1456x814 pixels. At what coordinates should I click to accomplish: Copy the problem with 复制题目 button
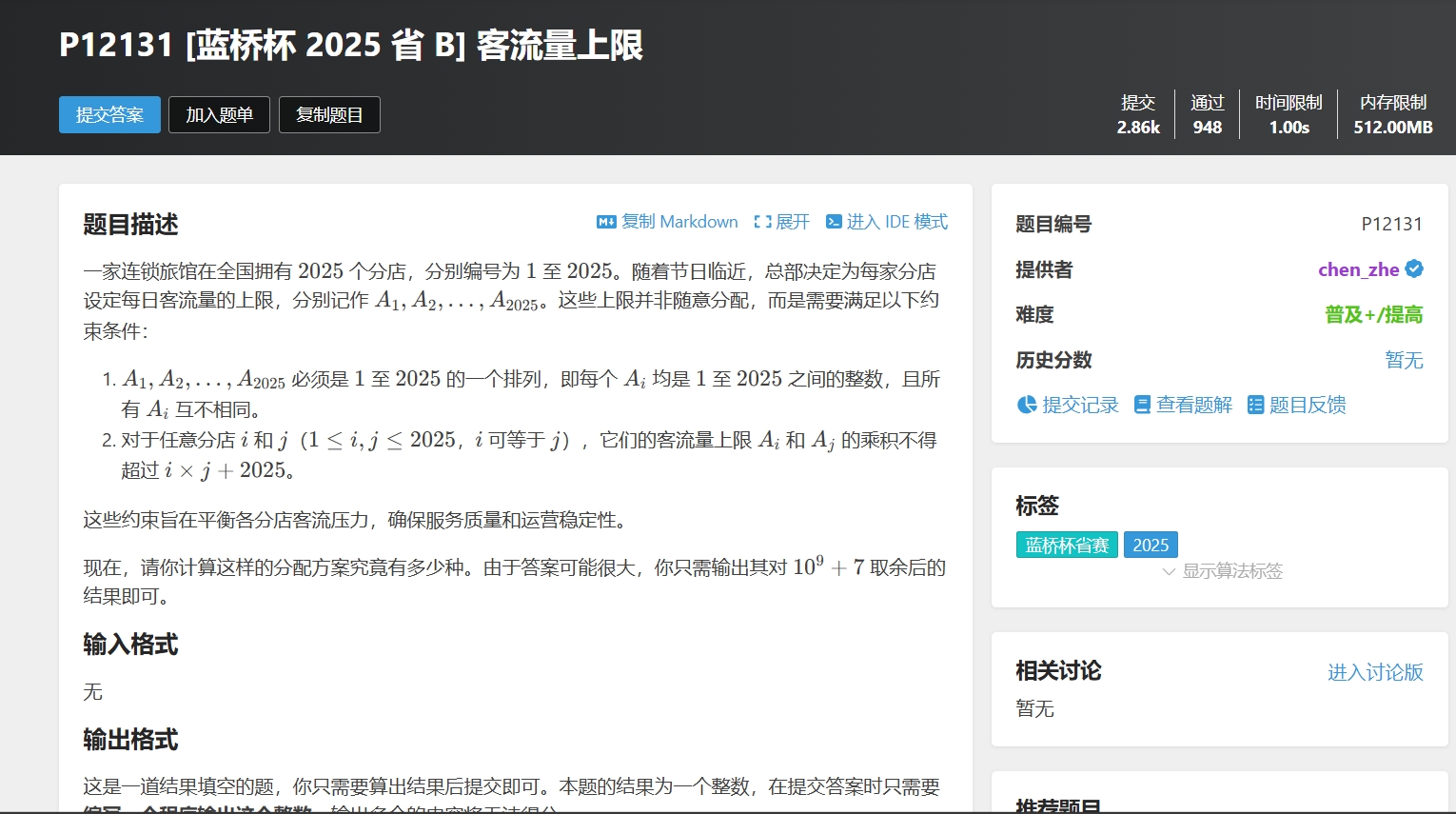pyautogui.click(x=329, y=115)
